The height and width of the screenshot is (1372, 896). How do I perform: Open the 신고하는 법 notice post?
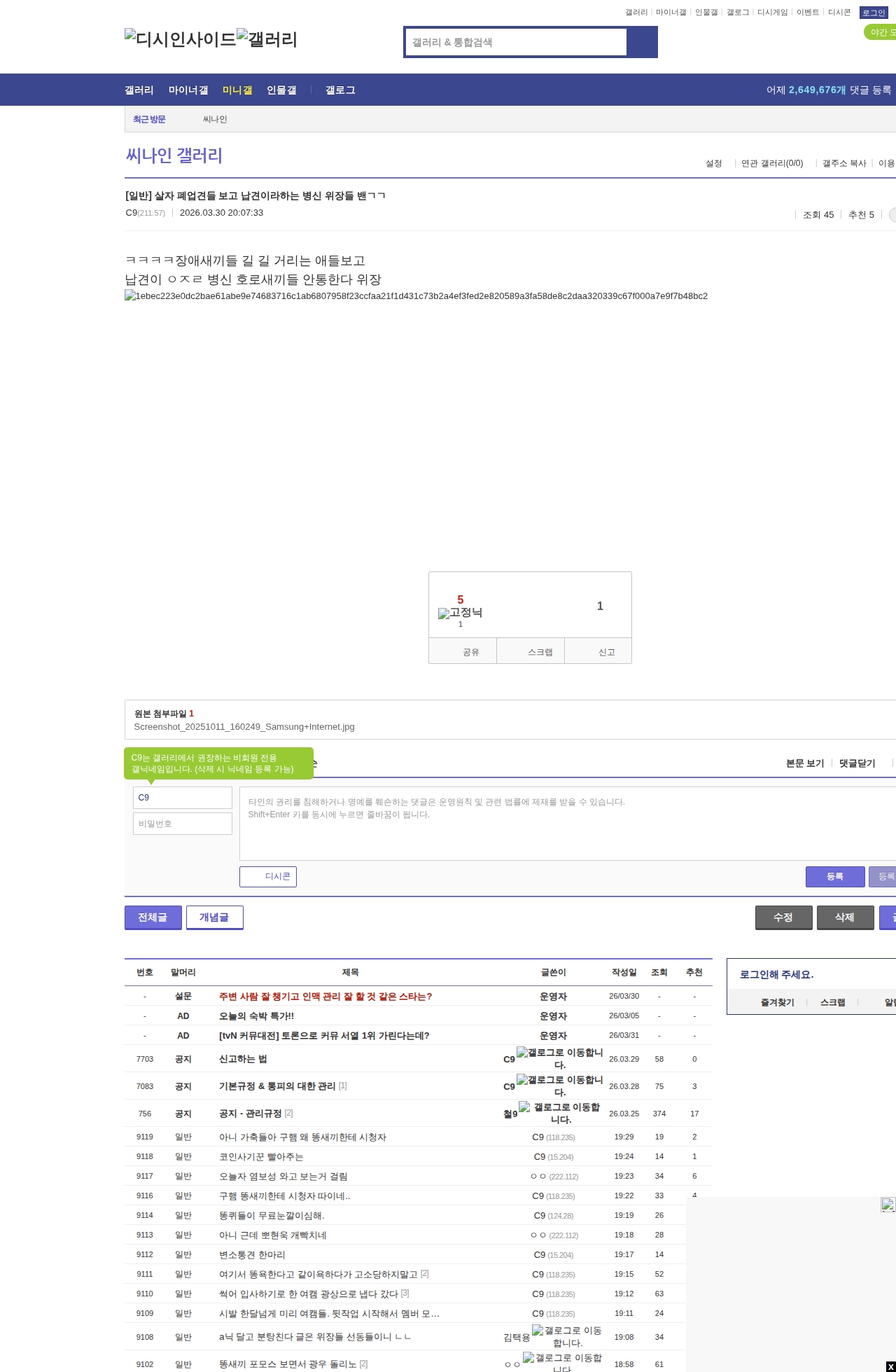pos(243,1059)
